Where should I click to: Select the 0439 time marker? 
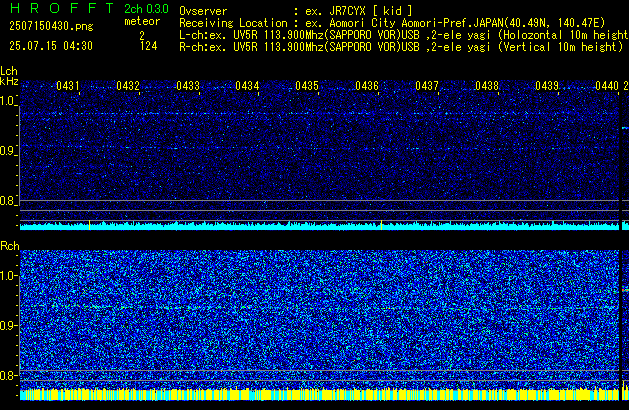547,86
